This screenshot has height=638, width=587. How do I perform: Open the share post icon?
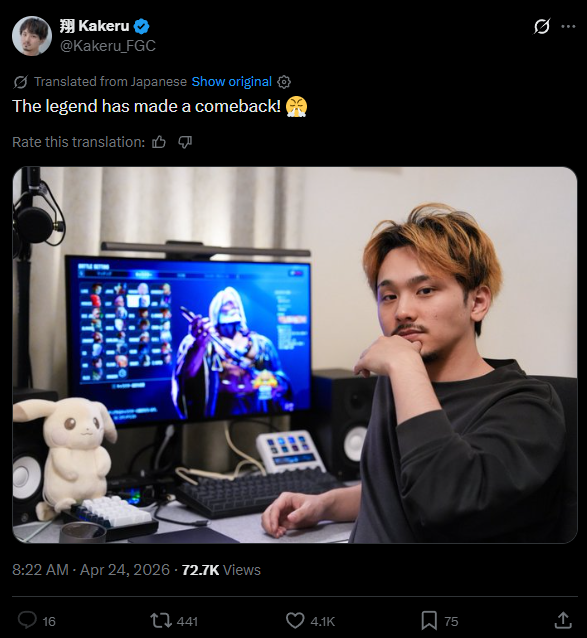(x=563, y=621)
